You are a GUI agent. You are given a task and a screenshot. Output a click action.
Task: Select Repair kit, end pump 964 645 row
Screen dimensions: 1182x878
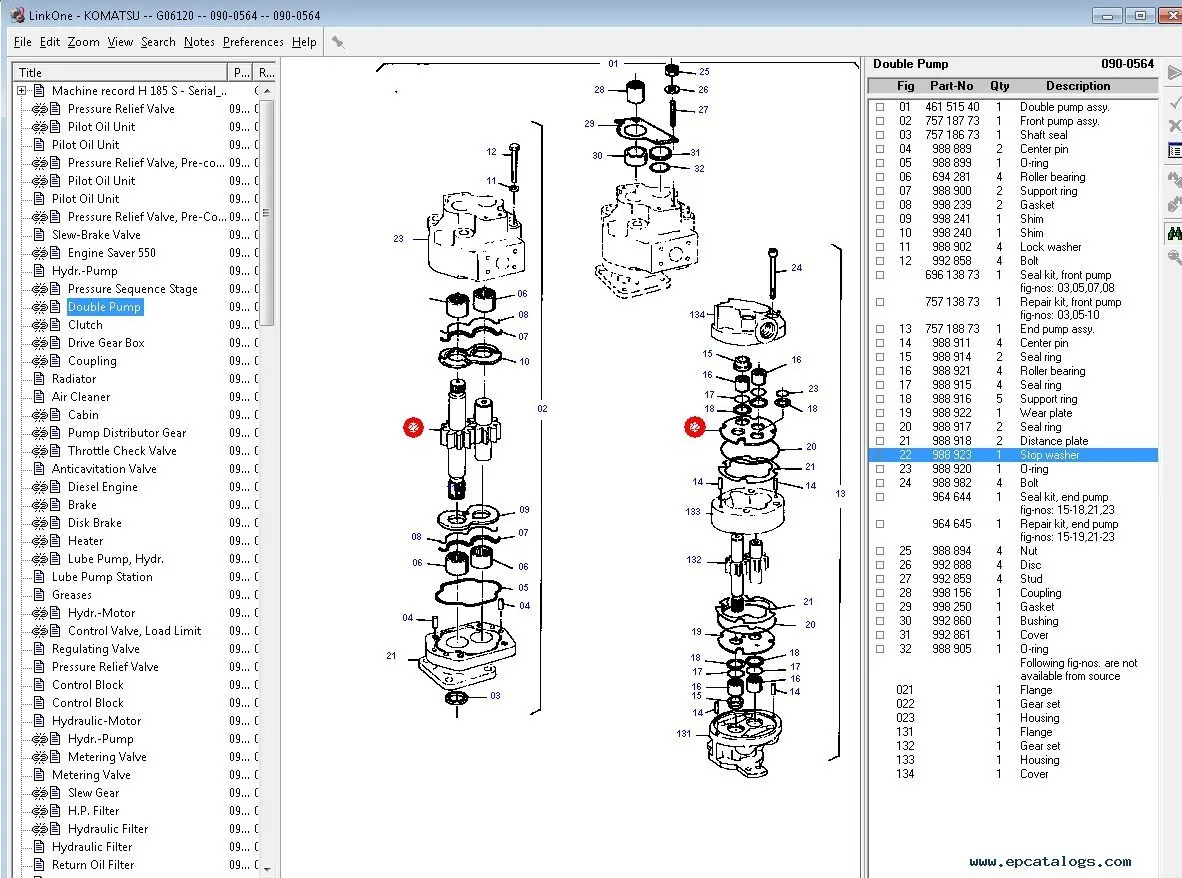(x=1012, y=531)
